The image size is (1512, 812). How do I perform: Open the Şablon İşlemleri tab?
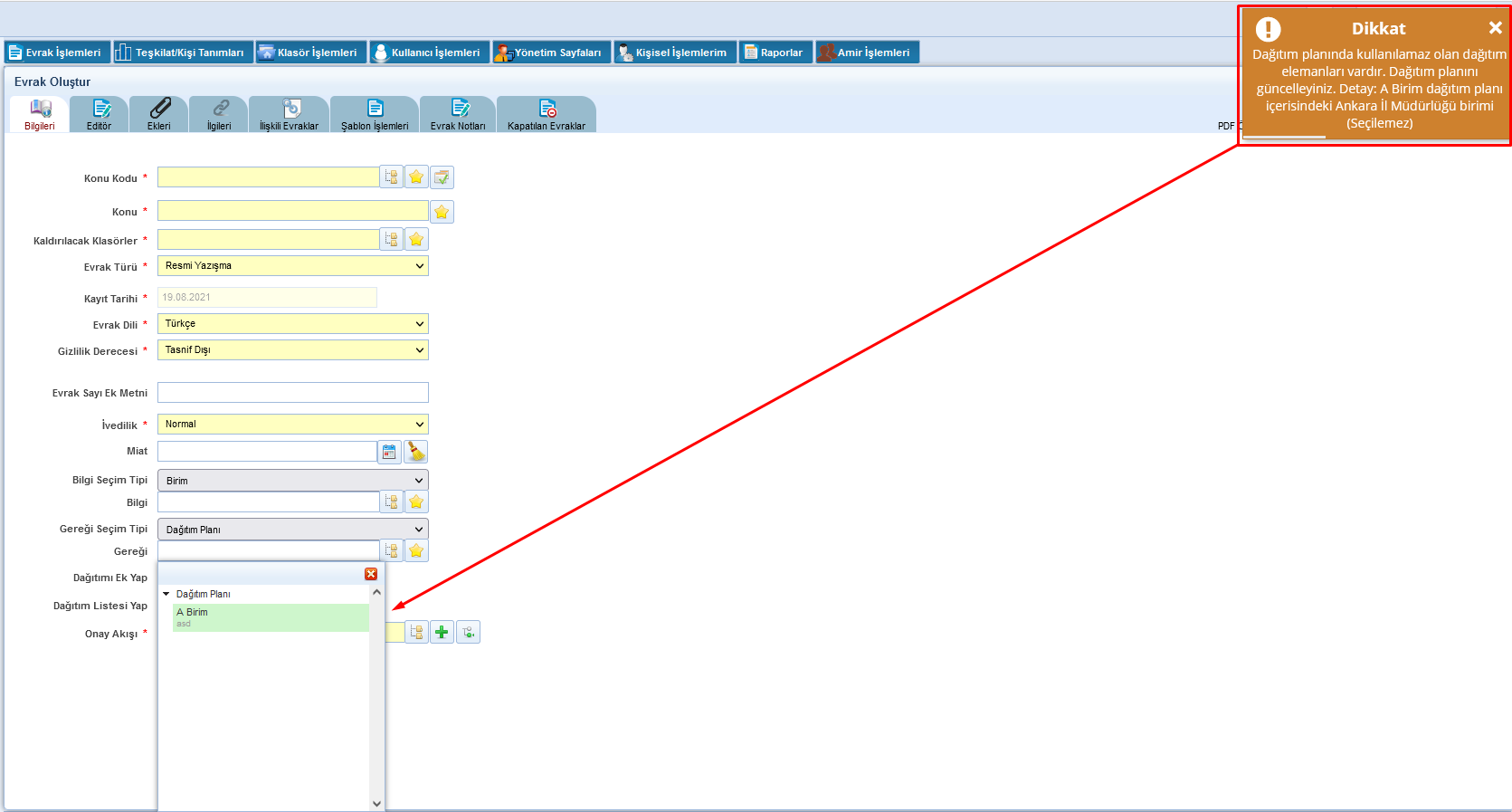point(375,115)
